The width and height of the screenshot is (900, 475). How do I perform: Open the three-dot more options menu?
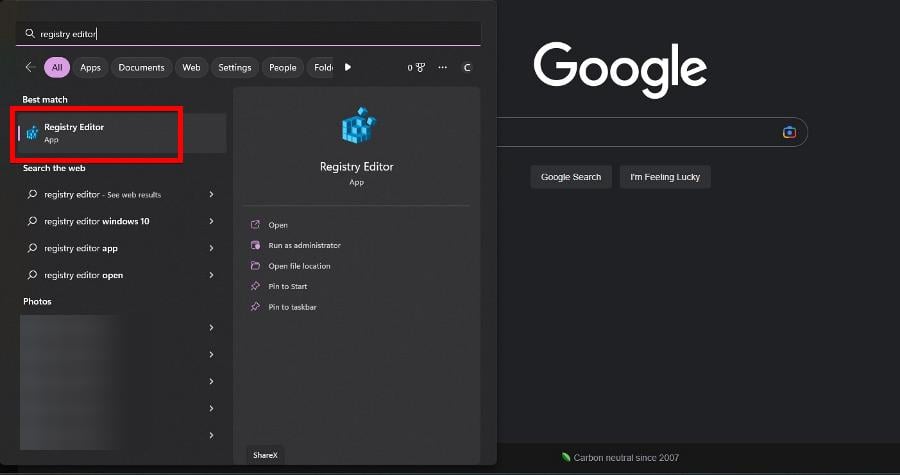pyautogui.click(x=443, y=68)
